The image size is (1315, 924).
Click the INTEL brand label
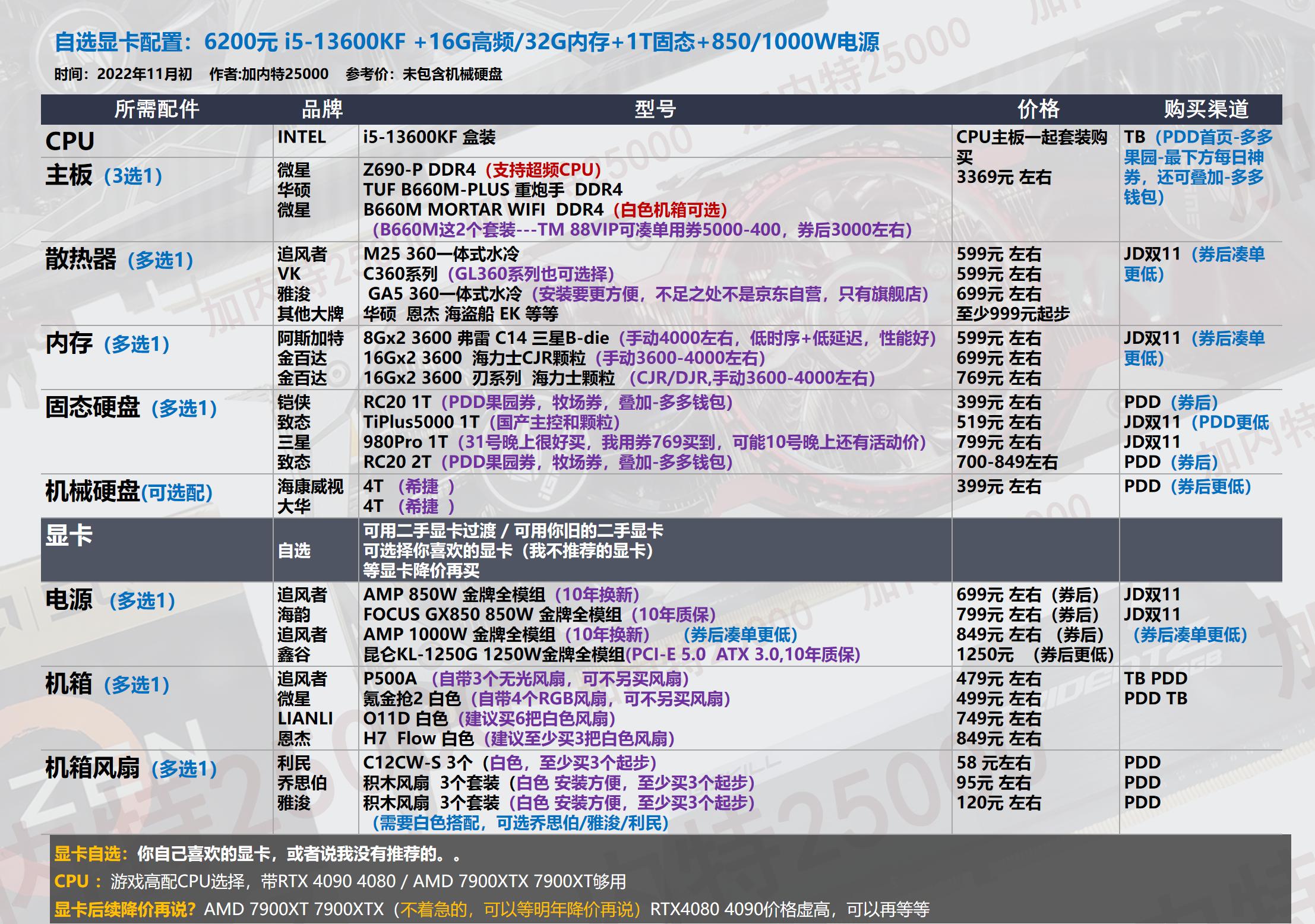[302, 138]
